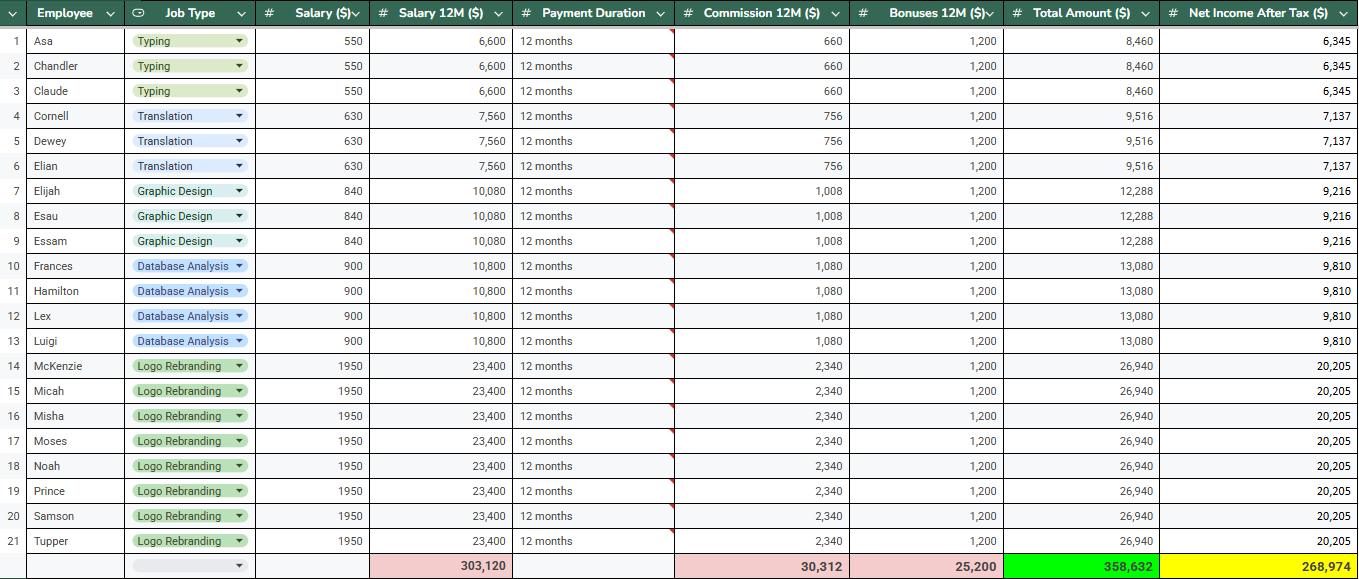The height and width of the screenshot is (579, 1359).
Task: Select the Salary 12M total cell 303,120
Action: (x=441, y=566)
